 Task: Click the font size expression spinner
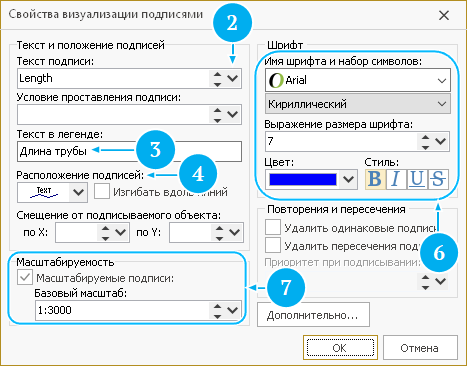point(425,142)
